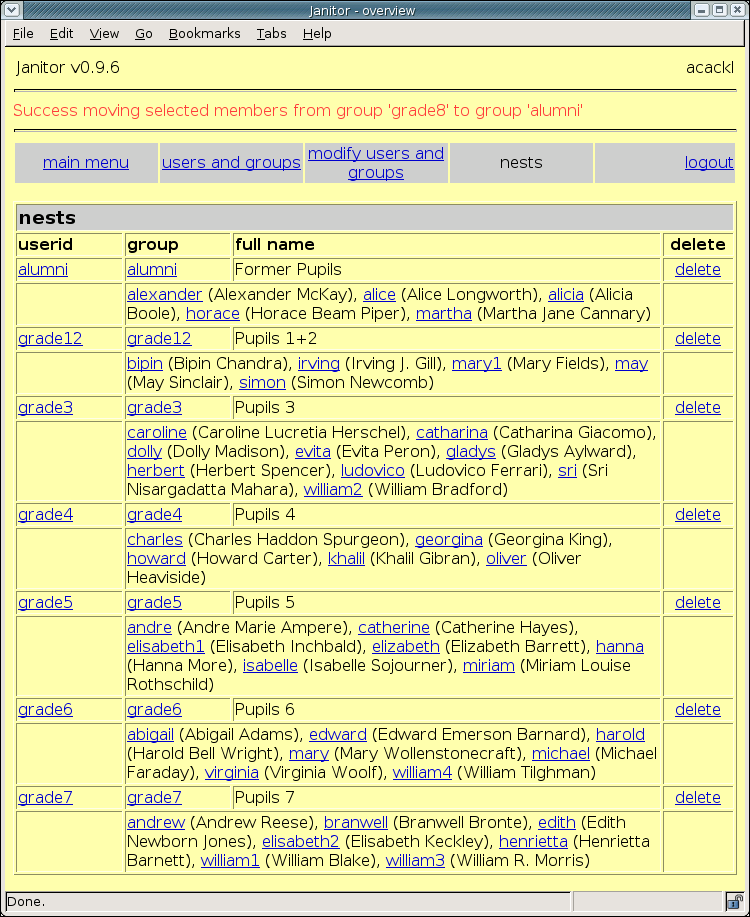Open user michael's link
750x917 pixels.
click(560, 754)
